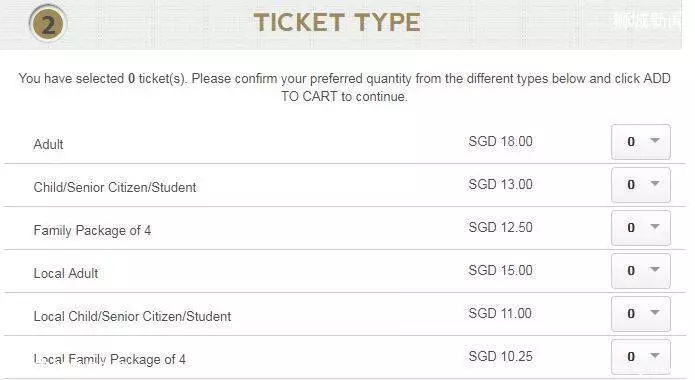Viewport: 695px width, 380px height.
Task: Click the arrow icon beside SGD 13.00 row
Action: 655,184
